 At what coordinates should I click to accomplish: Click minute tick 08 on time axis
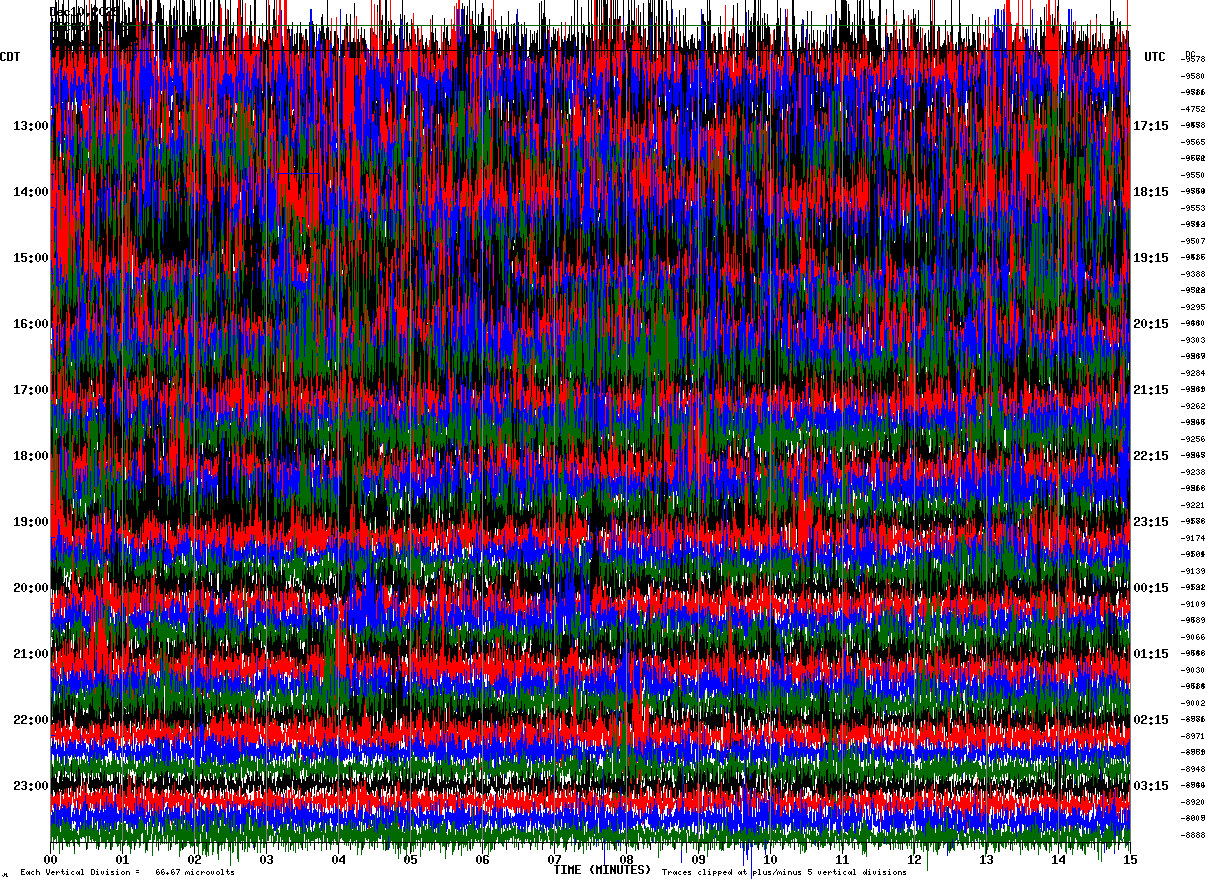point(627,859)
